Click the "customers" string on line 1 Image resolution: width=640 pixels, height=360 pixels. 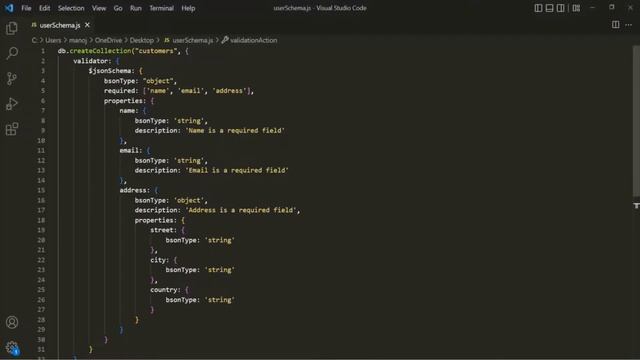156,51
